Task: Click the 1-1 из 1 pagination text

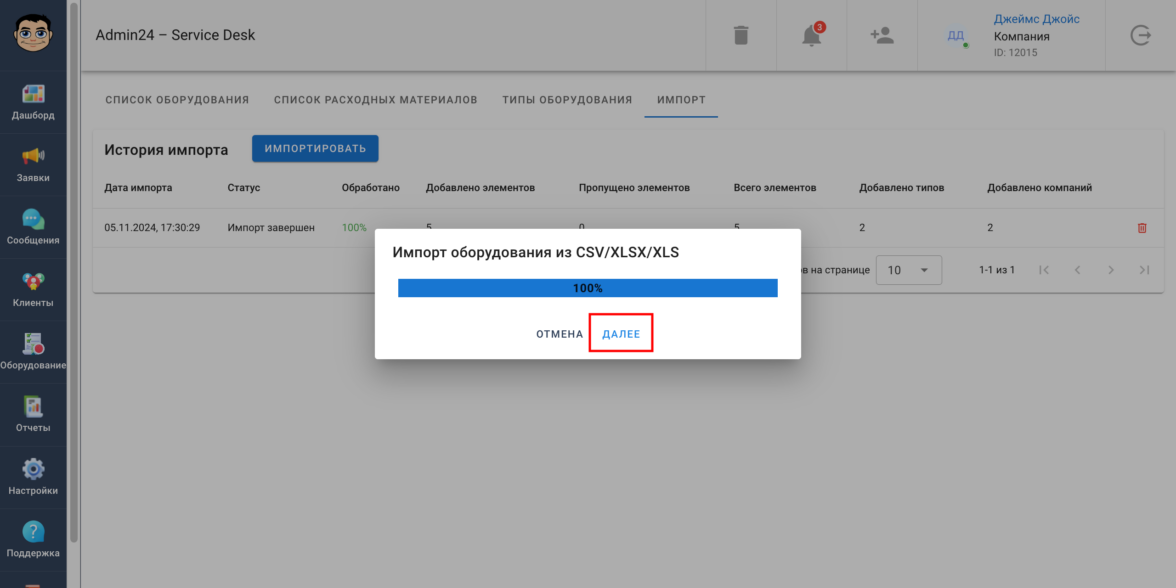Action: pos(997,269)
